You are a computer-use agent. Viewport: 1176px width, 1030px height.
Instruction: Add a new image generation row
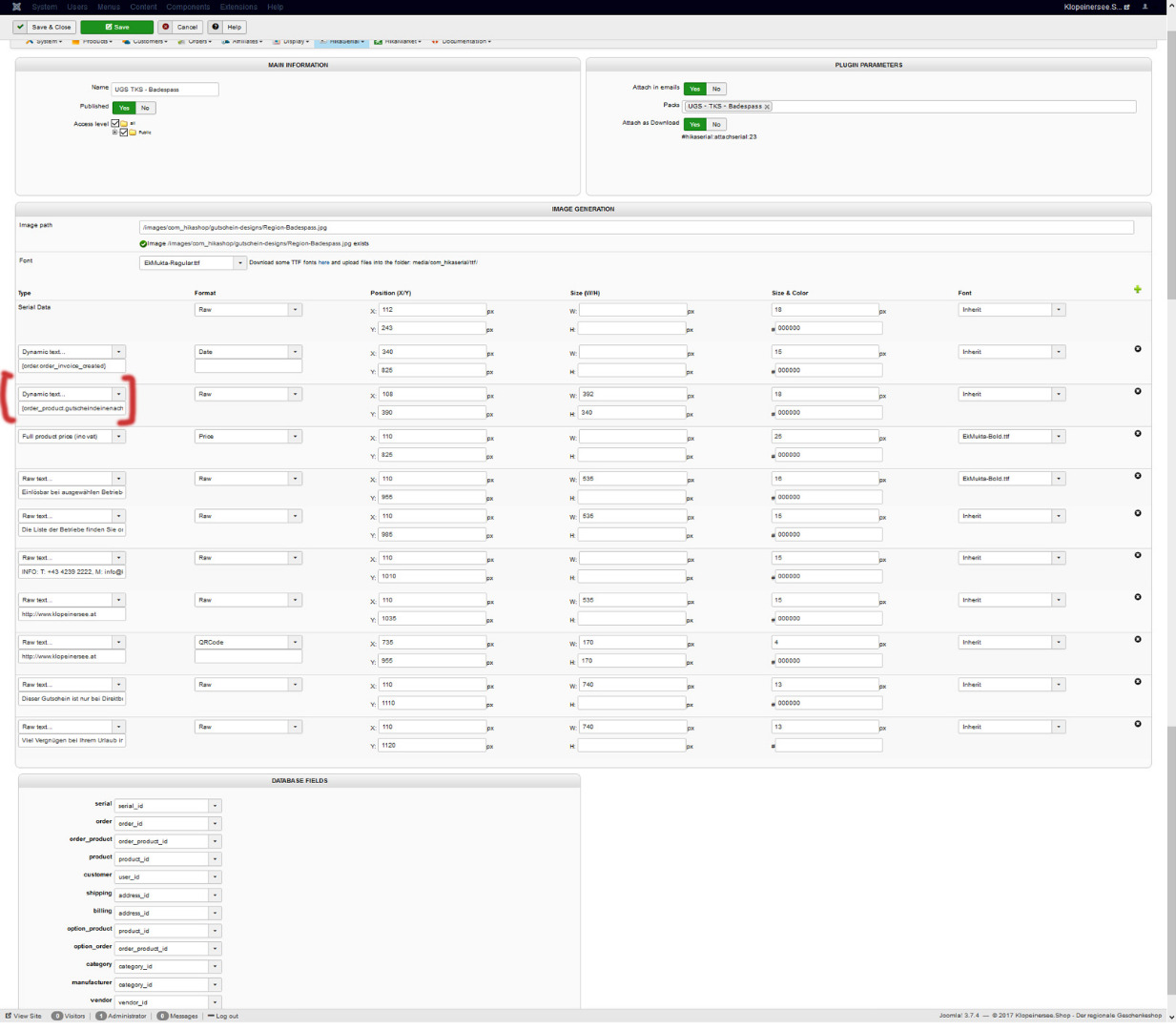coord(1137,290)
